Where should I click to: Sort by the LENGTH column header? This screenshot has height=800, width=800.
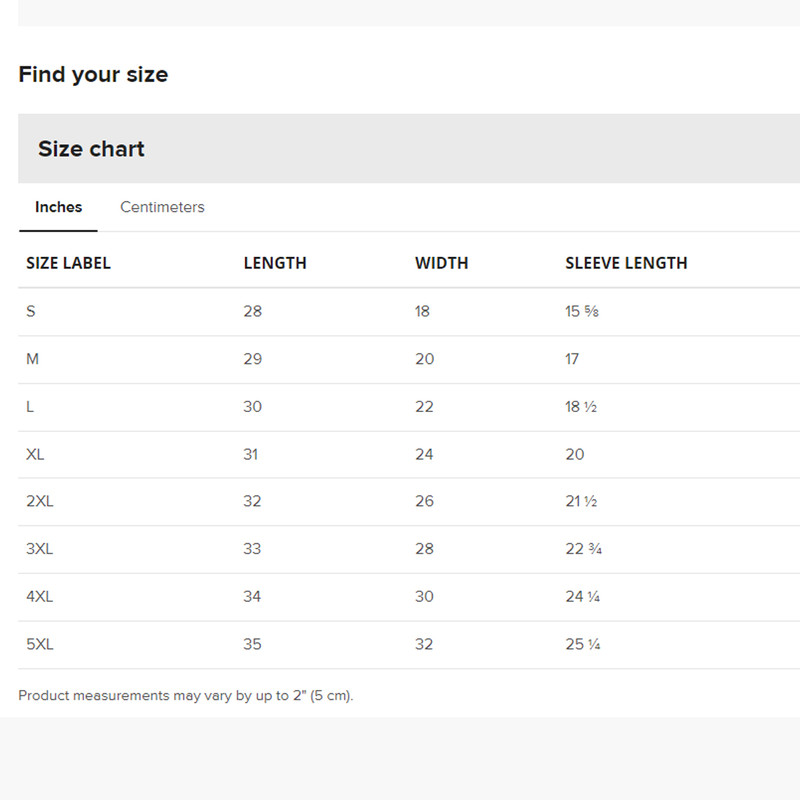[276, 263]
